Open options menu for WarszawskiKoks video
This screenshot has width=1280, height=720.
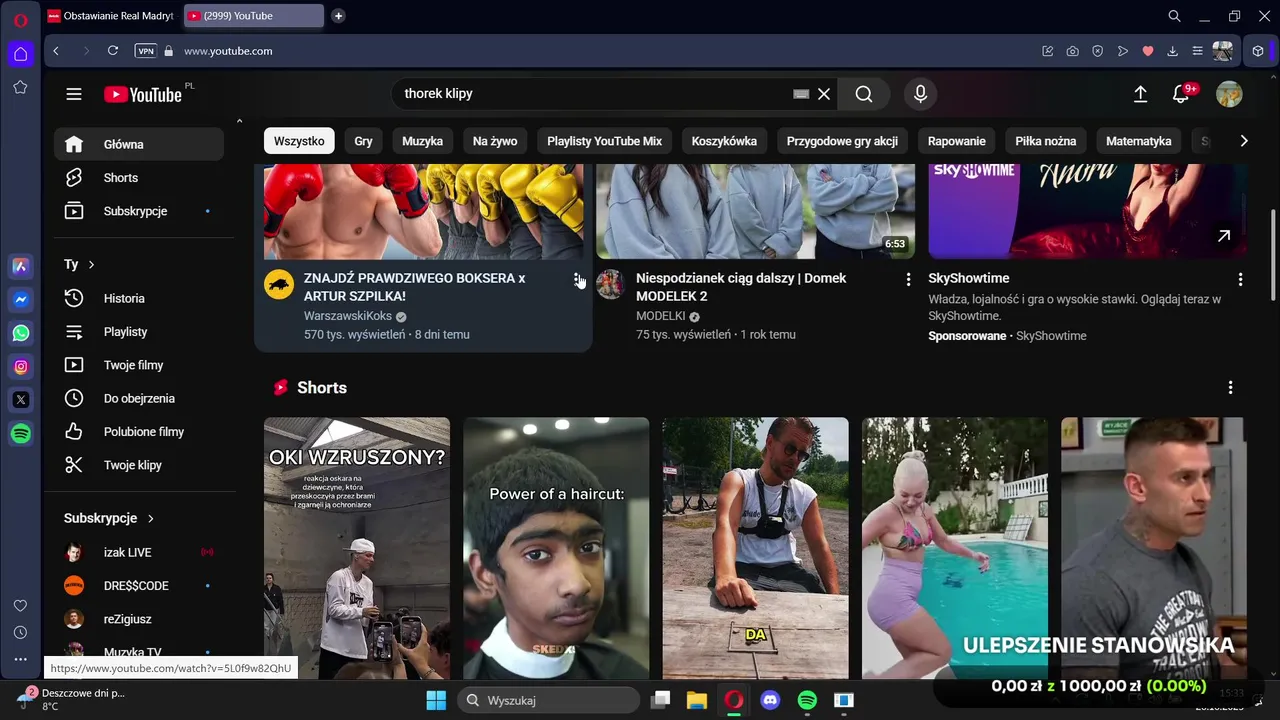pos(577,279)
